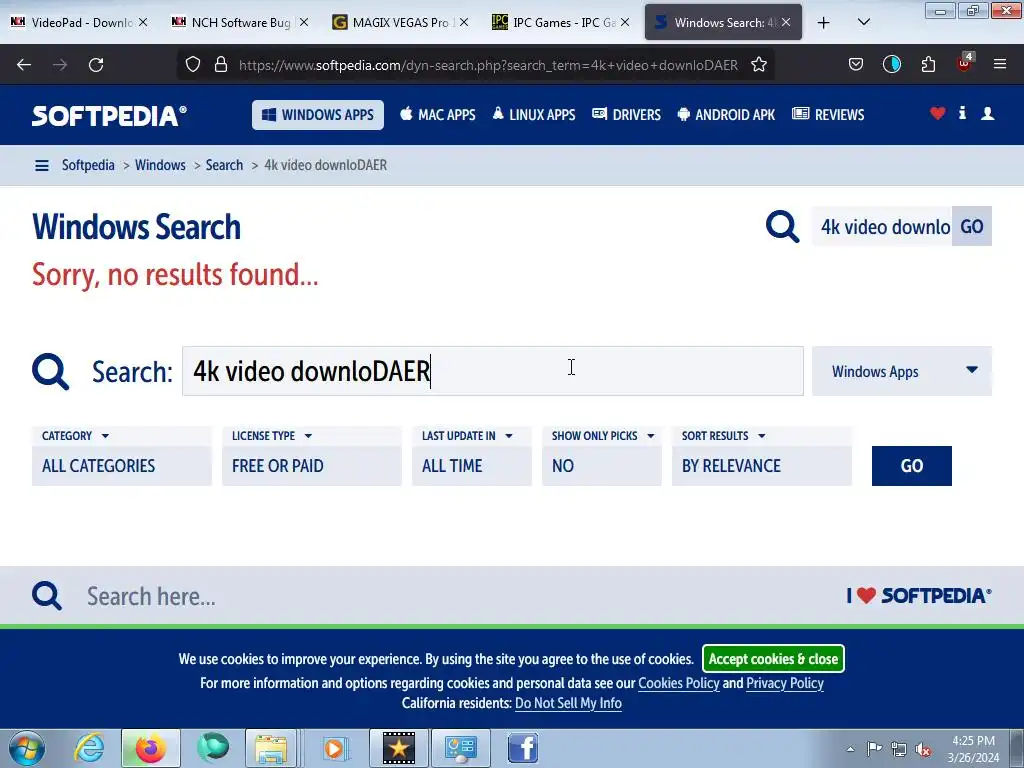Reload the current Softpedia page
This screenshot has width=1024, height=768.
96,65
